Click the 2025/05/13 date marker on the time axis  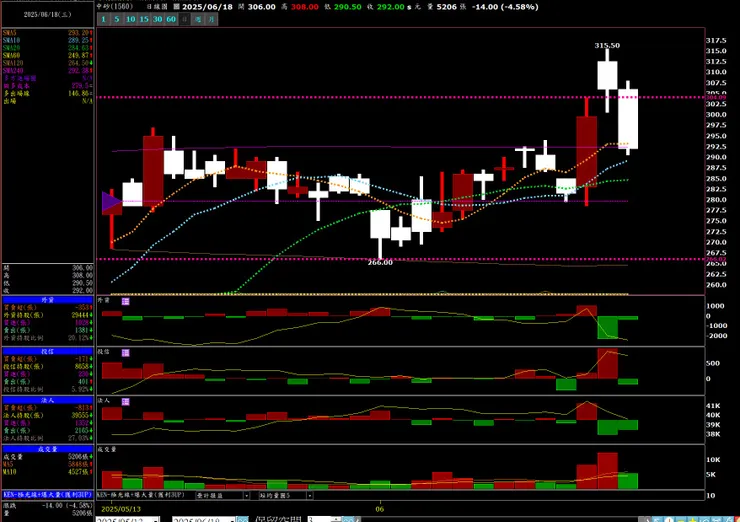[121, 509]
